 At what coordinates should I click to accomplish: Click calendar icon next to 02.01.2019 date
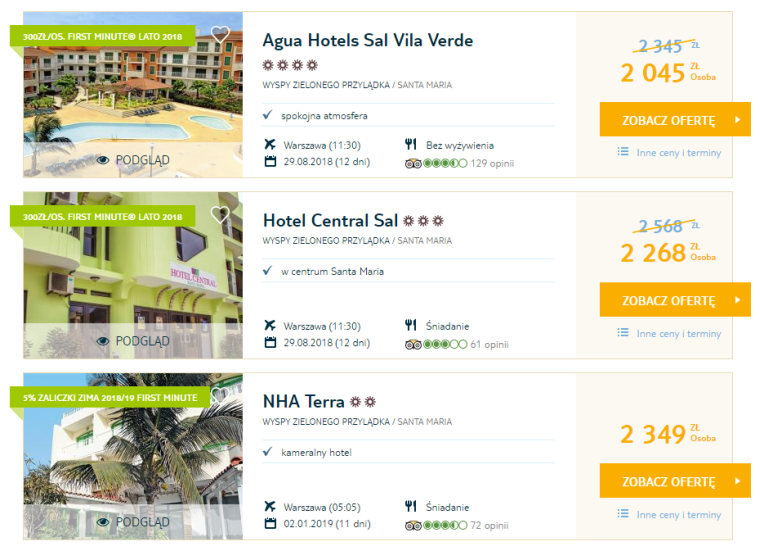(270, 523)
